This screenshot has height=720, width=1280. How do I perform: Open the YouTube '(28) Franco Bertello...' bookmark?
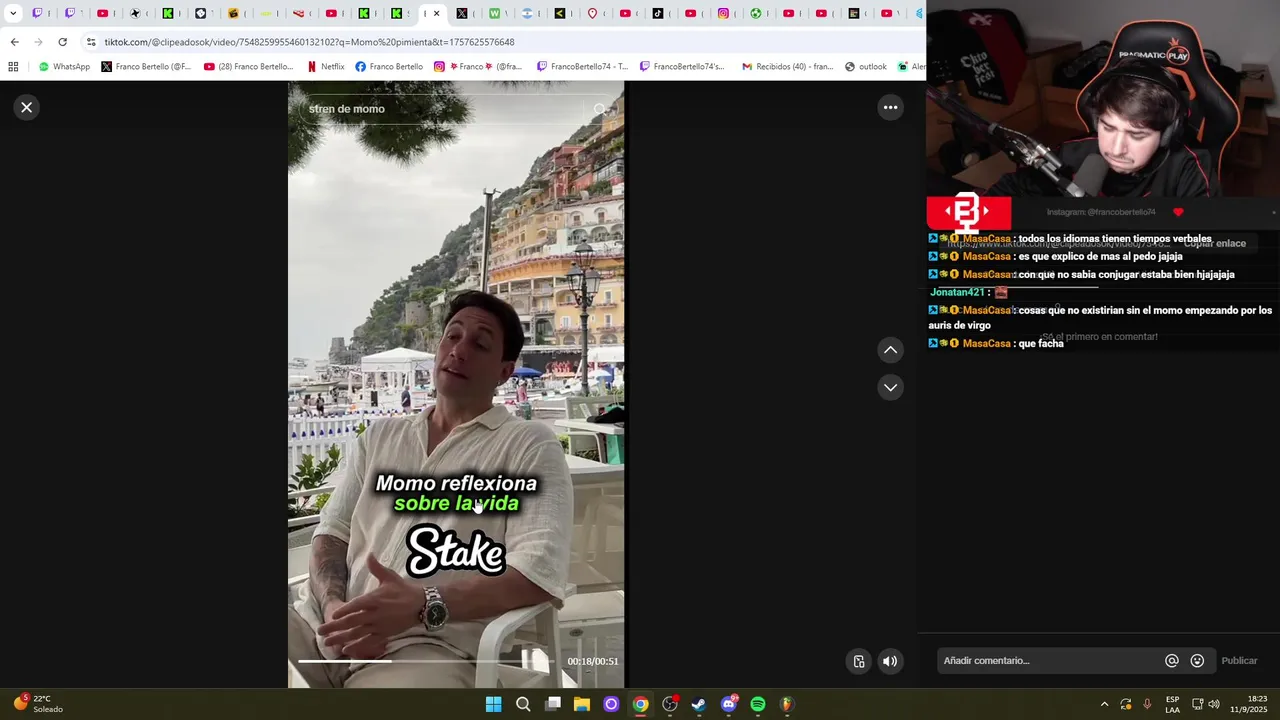pos(249,67)
